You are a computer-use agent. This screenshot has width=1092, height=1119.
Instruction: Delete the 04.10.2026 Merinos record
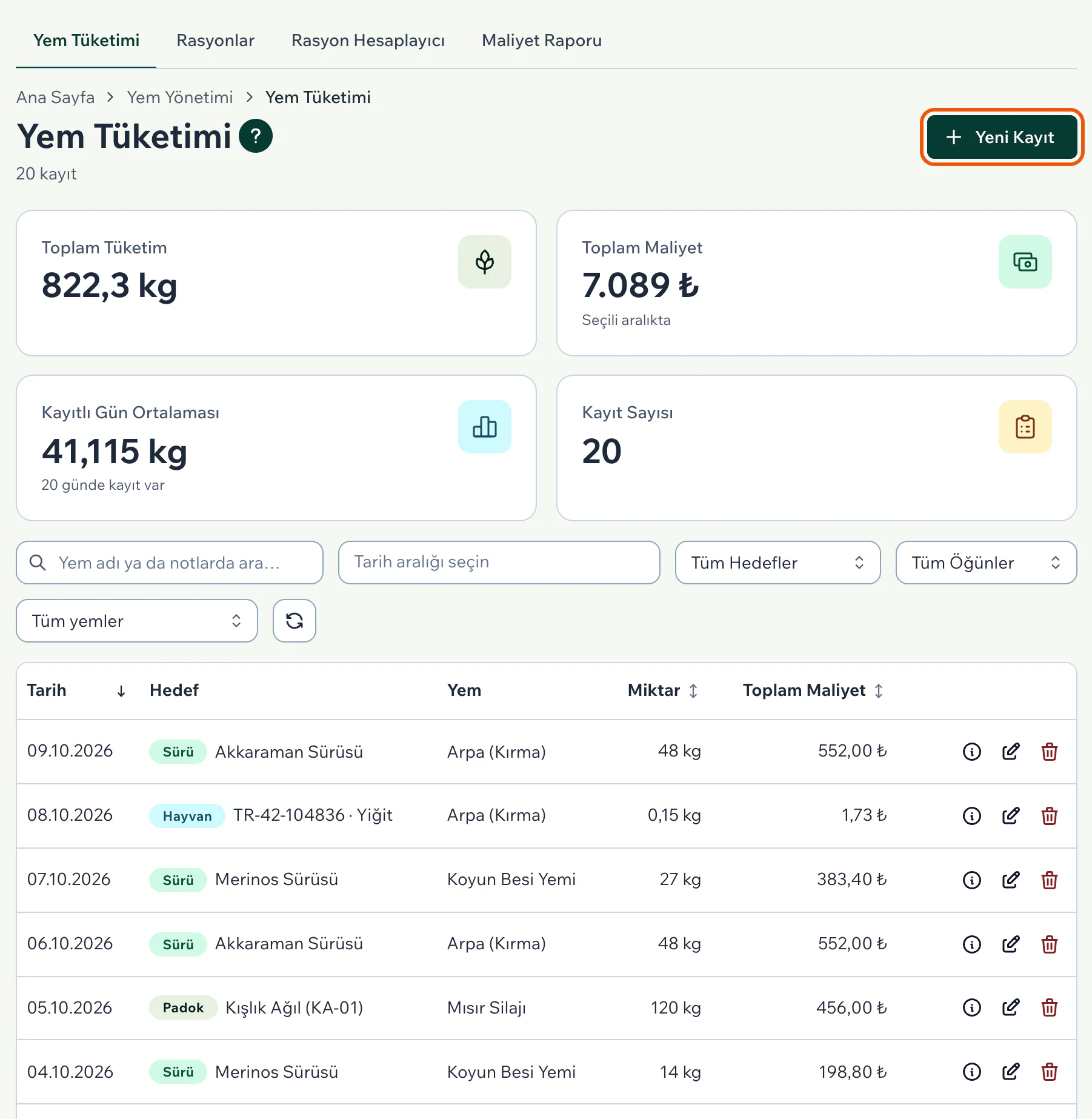pyautogui.click(x=1050, y=1072)
